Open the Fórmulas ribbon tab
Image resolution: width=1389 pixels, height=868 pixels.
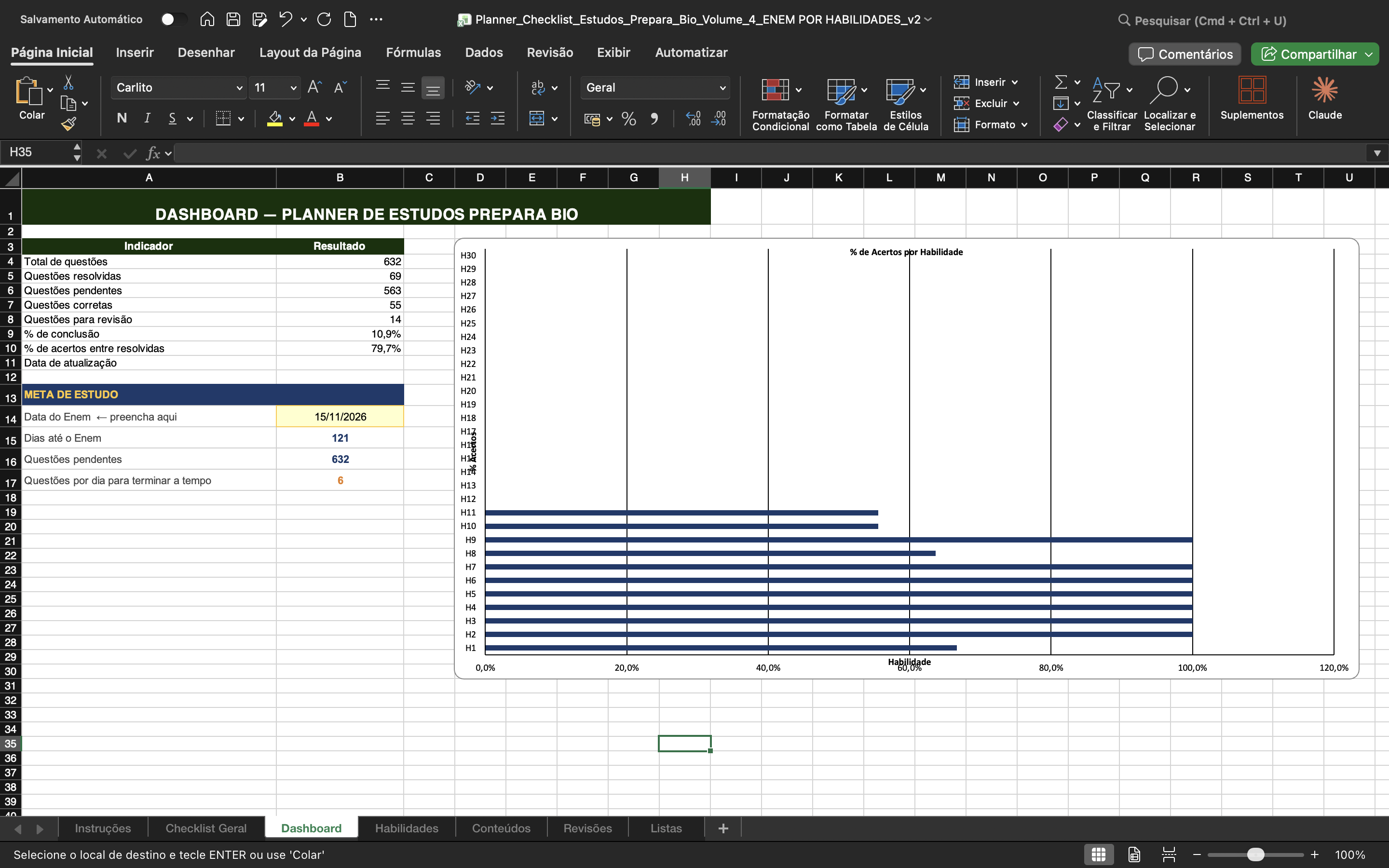point(413,52)
